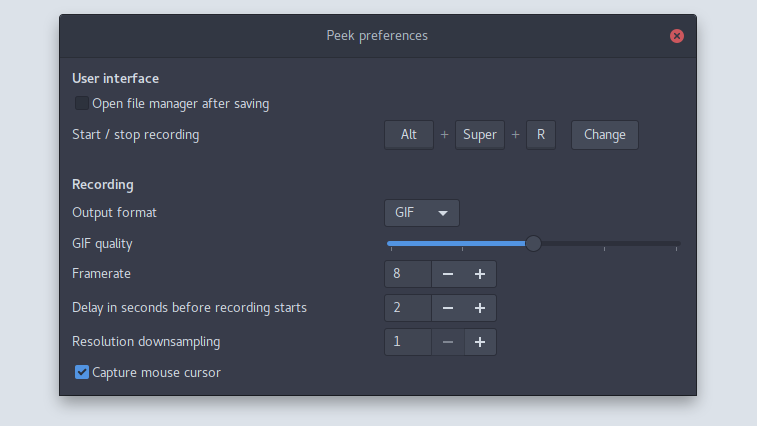Click the Alt key shortcut label
The width and height of the screenshot is (757, 426).
click(x=409, y=135)
